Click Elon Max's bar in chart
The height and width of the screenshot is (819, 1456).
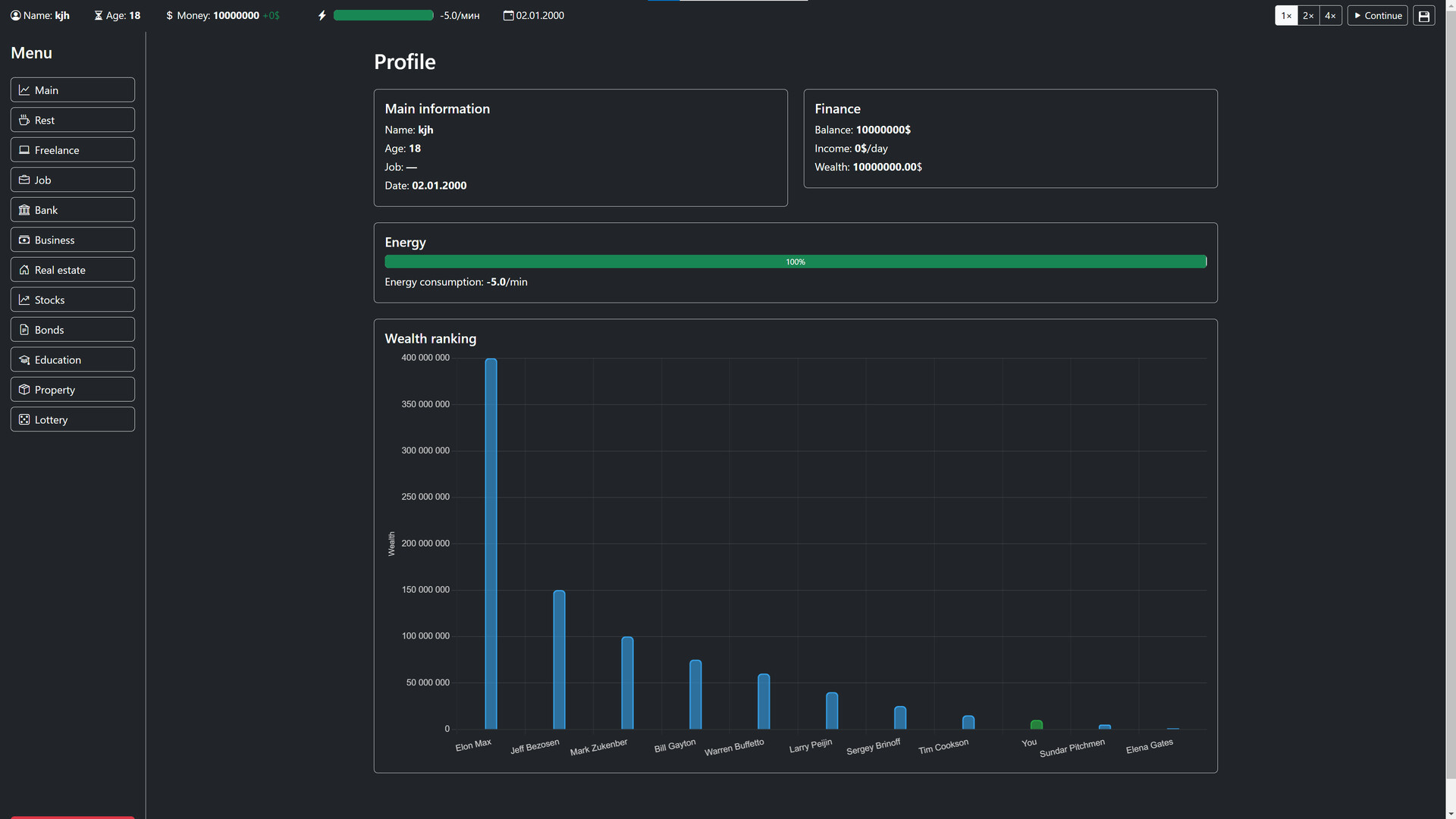[x=491, y=543]
